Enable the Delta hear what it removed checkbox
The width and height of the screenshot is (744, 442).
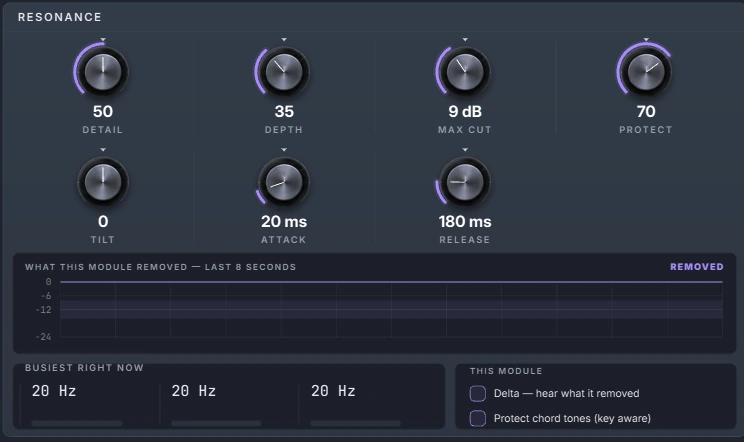[x=477, y=393]
